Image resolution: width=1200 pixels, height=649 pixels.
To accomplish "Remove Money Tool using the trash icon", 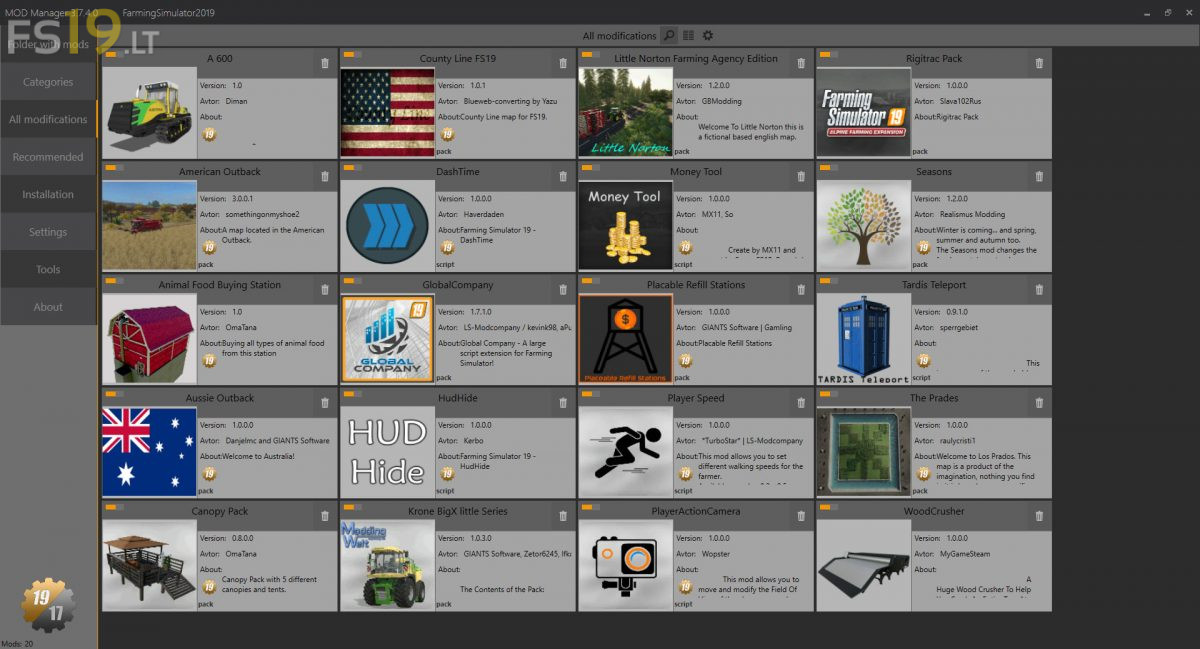I will [x=801, y=176].
